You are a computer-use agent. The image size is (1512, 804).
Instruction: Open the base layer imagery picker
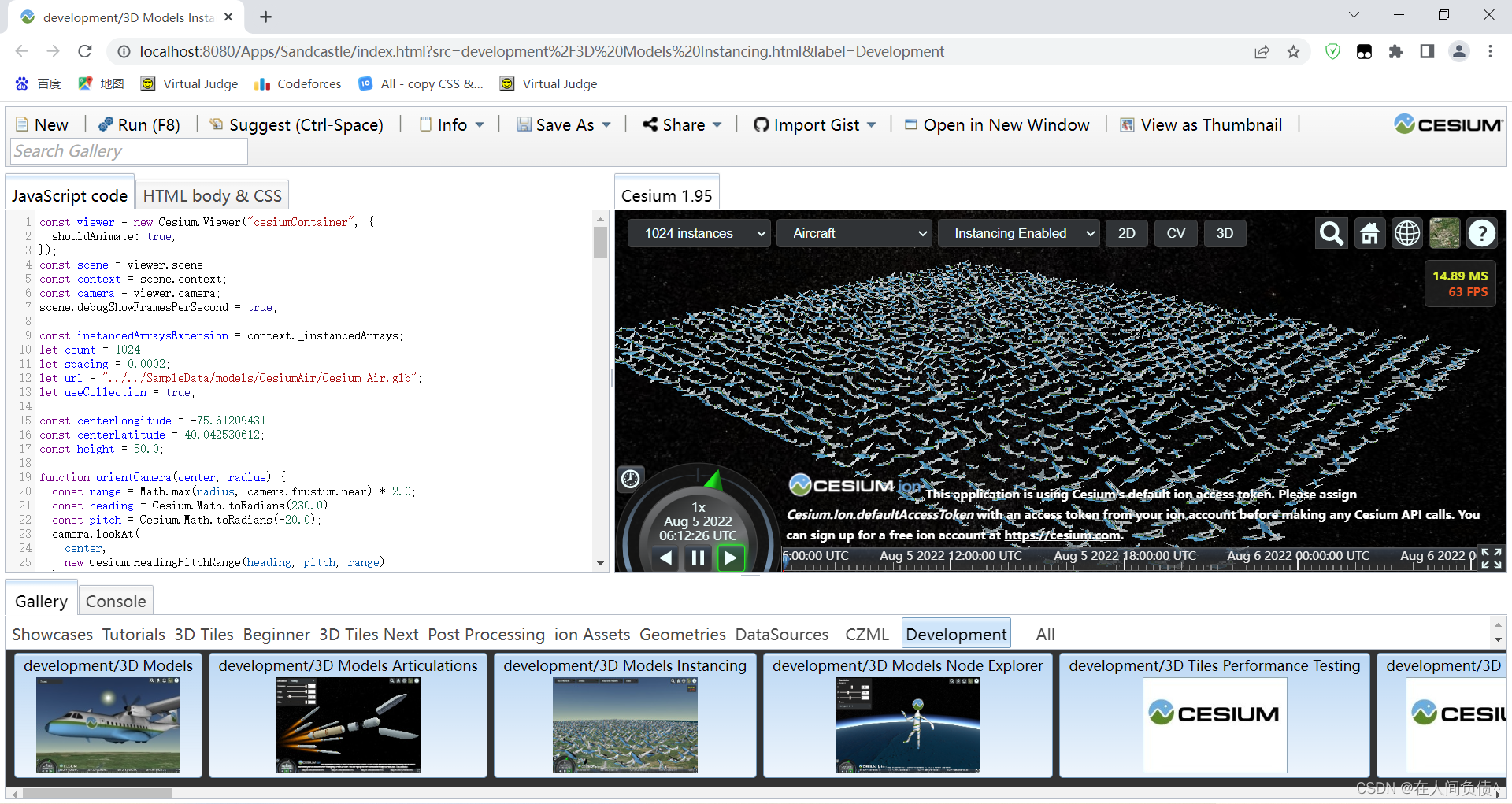[x=1444, y=234]
